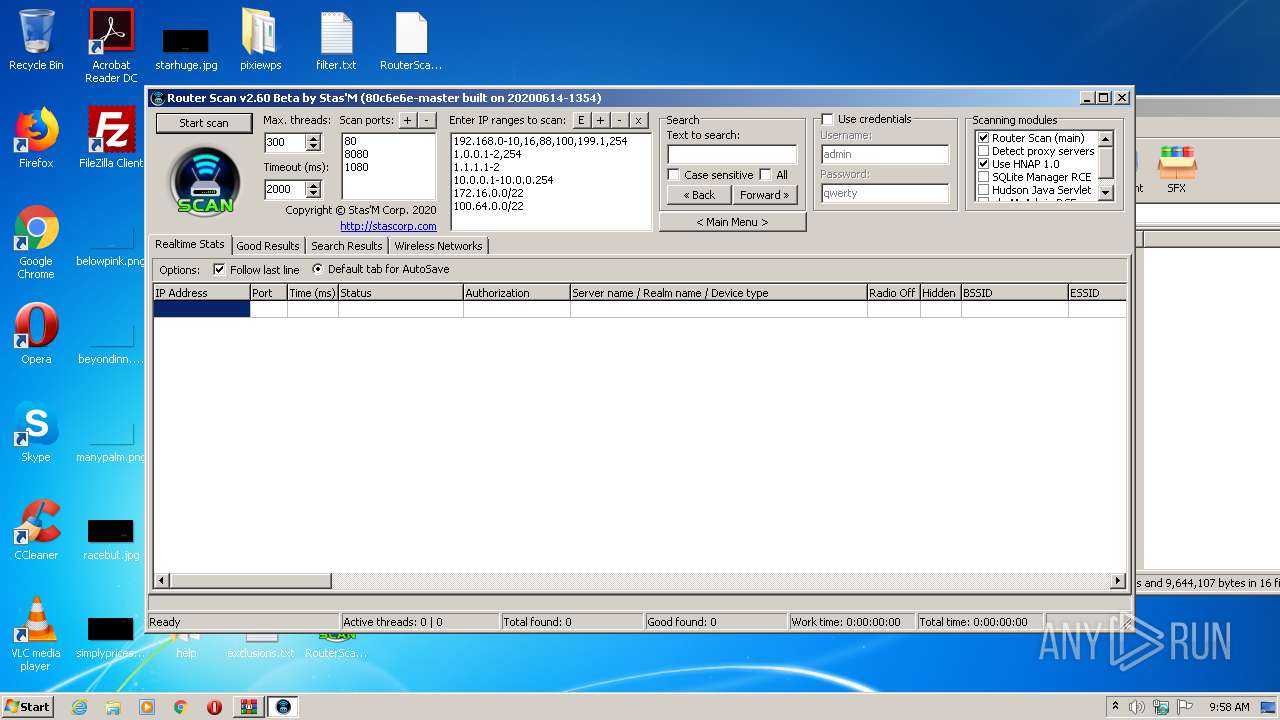Launch FileZilla Client desktop shortcut
The width and height of the screenshot is (1280, 720).
pos(111,138)
